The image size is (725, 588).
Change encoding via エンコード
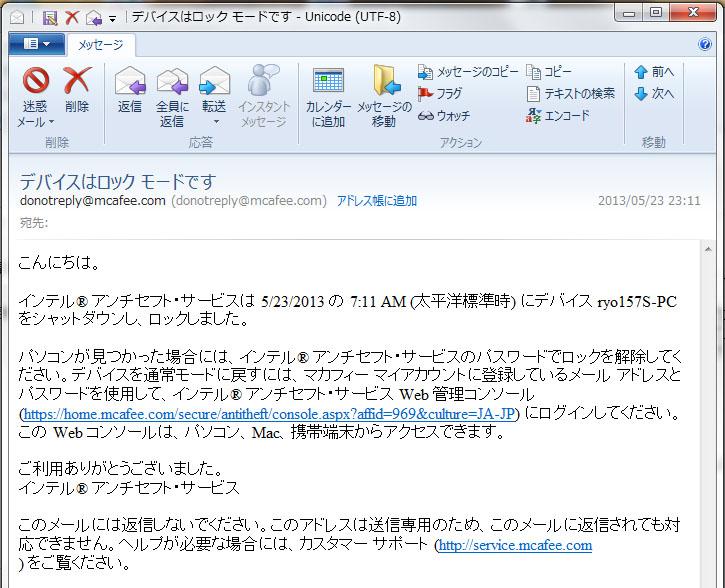pos(558,116)
